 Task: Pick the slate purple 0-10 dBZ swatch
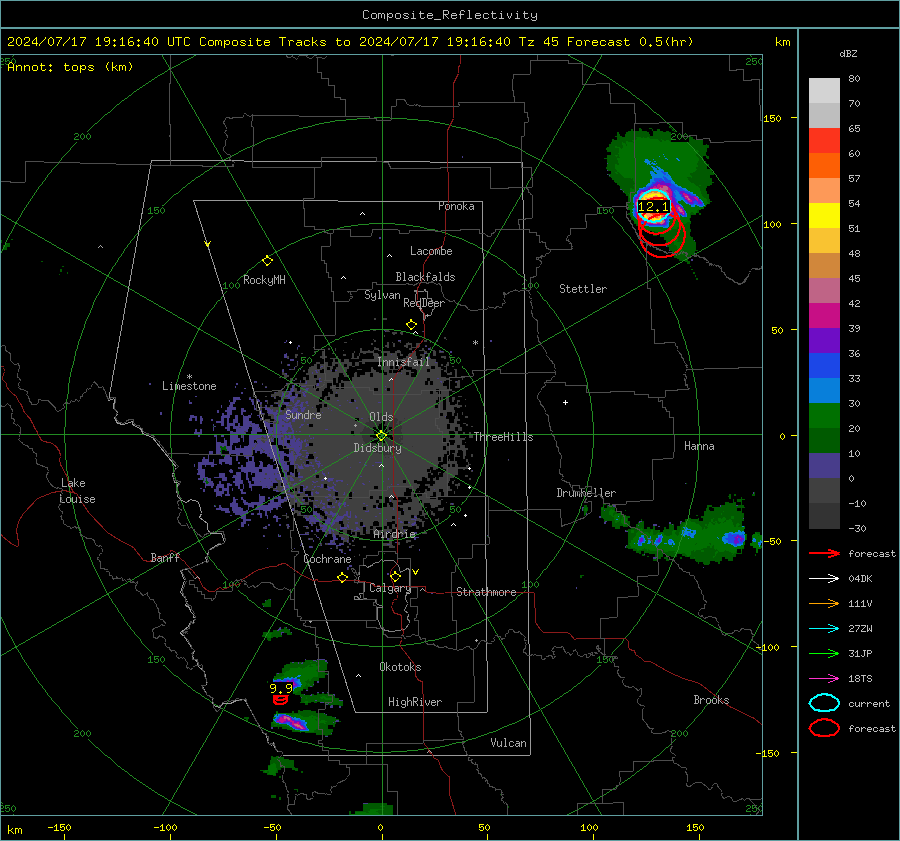pyautogui.click(x=824, y=466)
